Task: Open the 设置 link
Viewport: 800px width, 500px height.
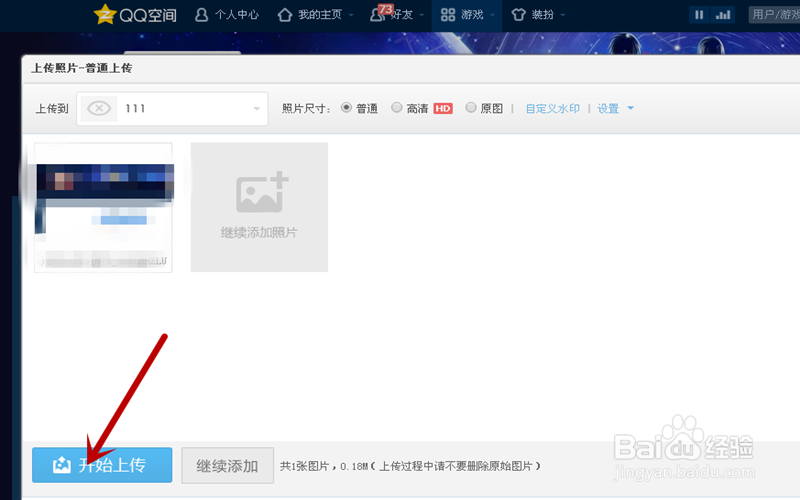Action: pyautogui.click(x=608, y=109)
